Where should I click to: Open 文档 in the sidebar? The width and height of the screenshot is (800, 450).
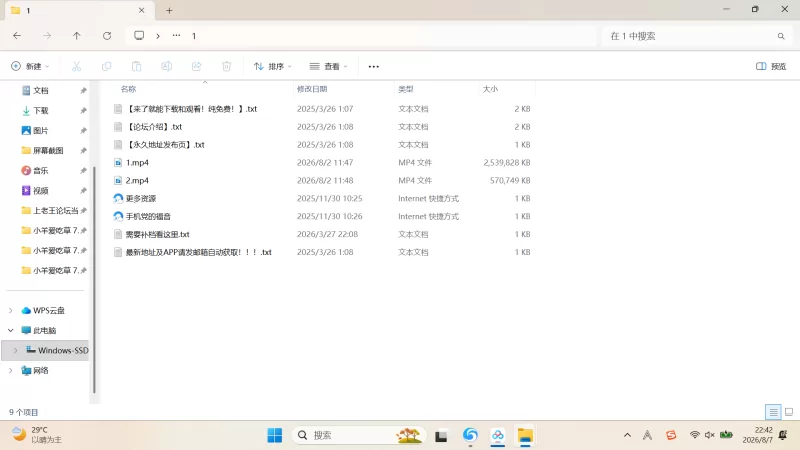click(x=41, y=90)
